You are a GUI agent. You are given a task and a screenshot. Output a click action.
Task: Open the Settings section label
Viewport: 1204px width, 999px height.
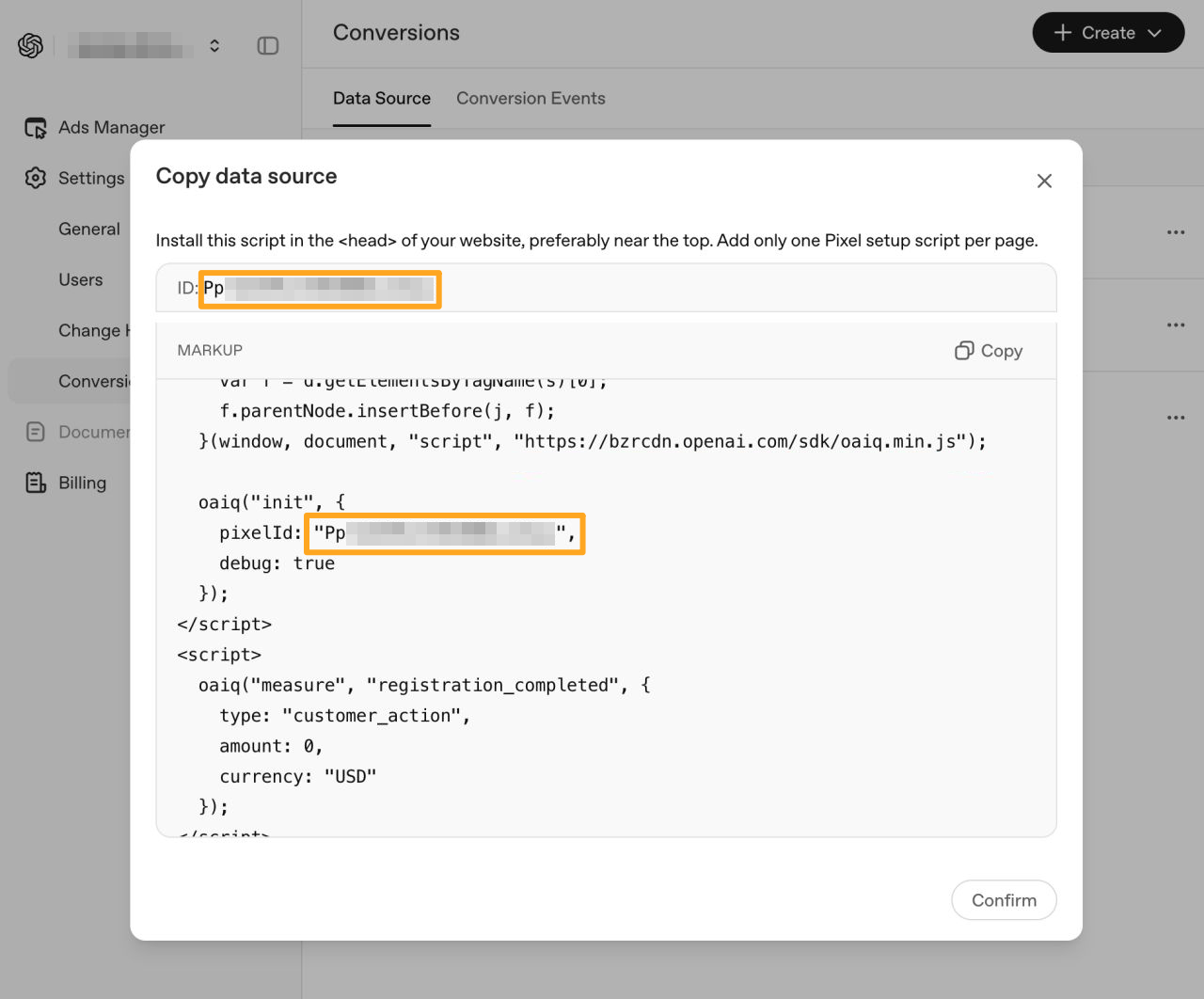pos(91,178)
